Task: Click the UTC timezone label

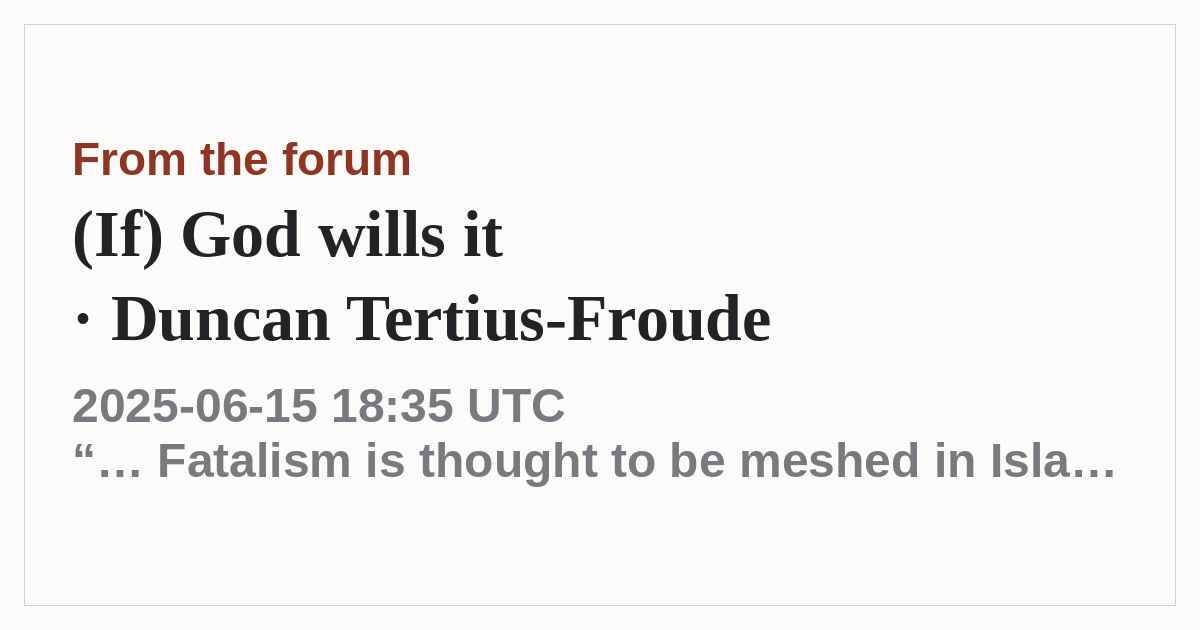Action: (x=516, y=406)
